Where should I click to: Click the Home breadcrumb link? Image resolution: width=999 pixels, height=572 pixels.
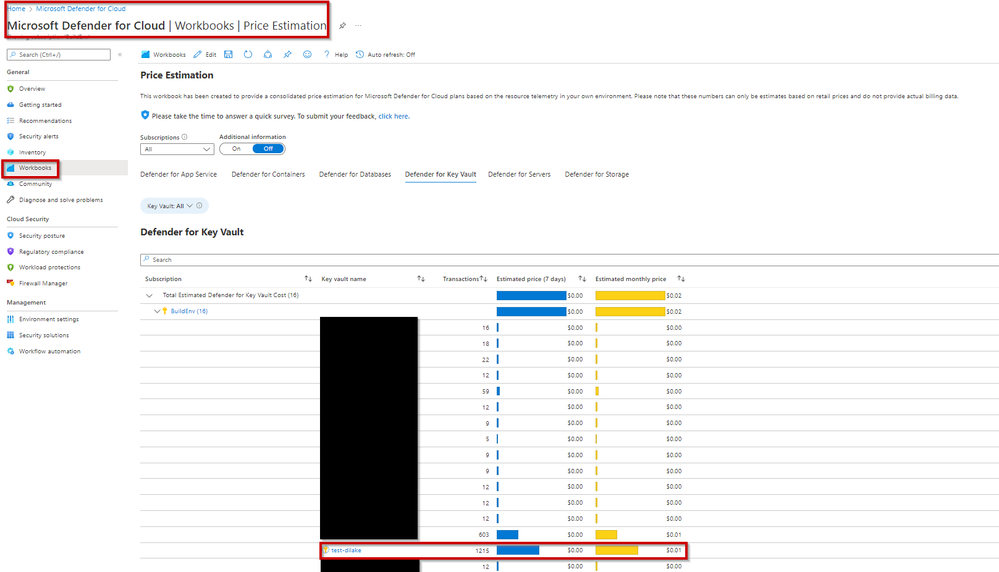pos(17,8)
